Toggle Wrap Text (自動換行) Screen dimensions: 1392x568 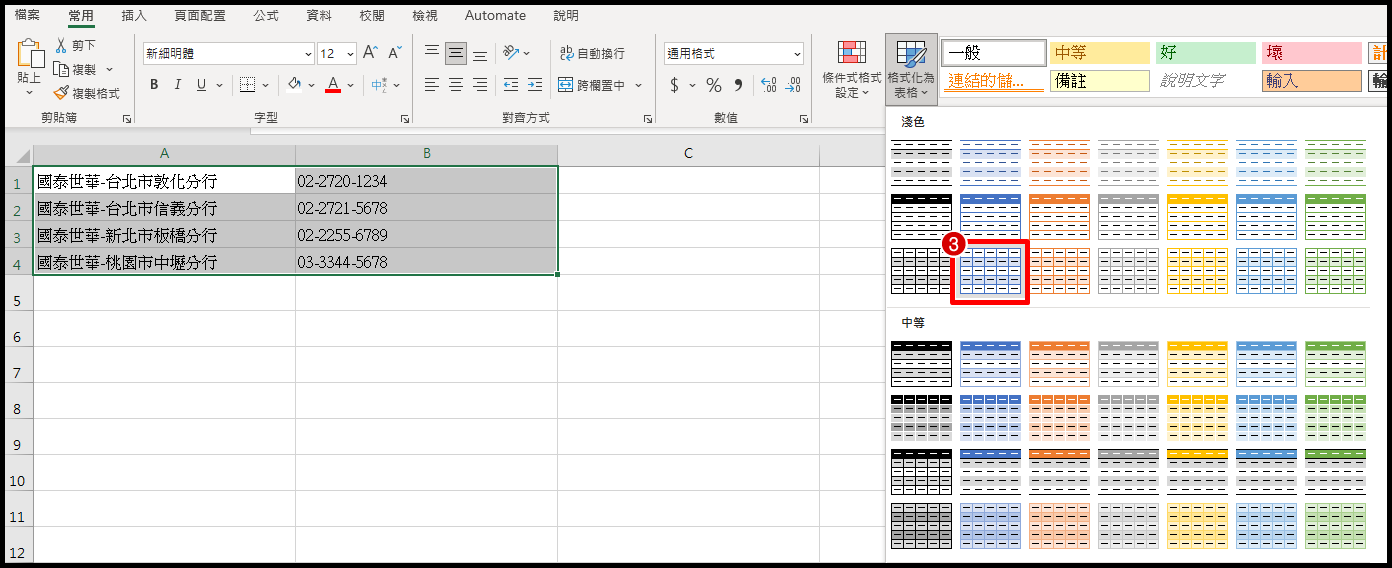(x=592, y=53)
